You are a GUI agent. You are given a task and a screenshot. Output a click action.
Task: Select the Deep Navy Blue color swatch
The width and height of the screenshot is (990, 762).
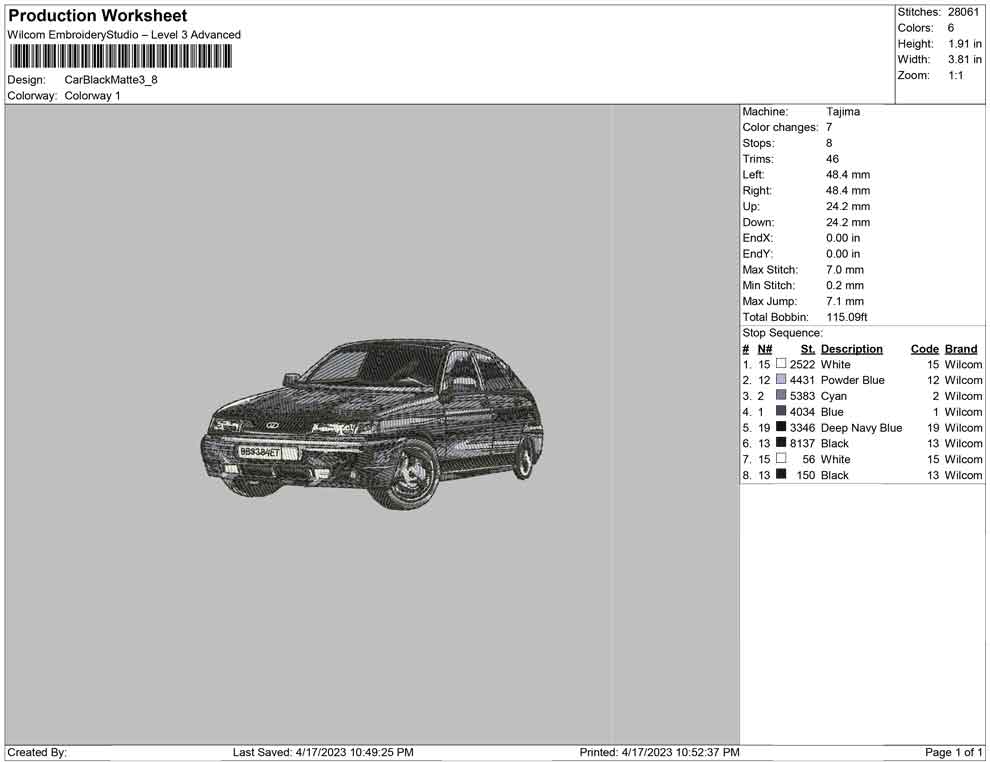tap(781, 427)
